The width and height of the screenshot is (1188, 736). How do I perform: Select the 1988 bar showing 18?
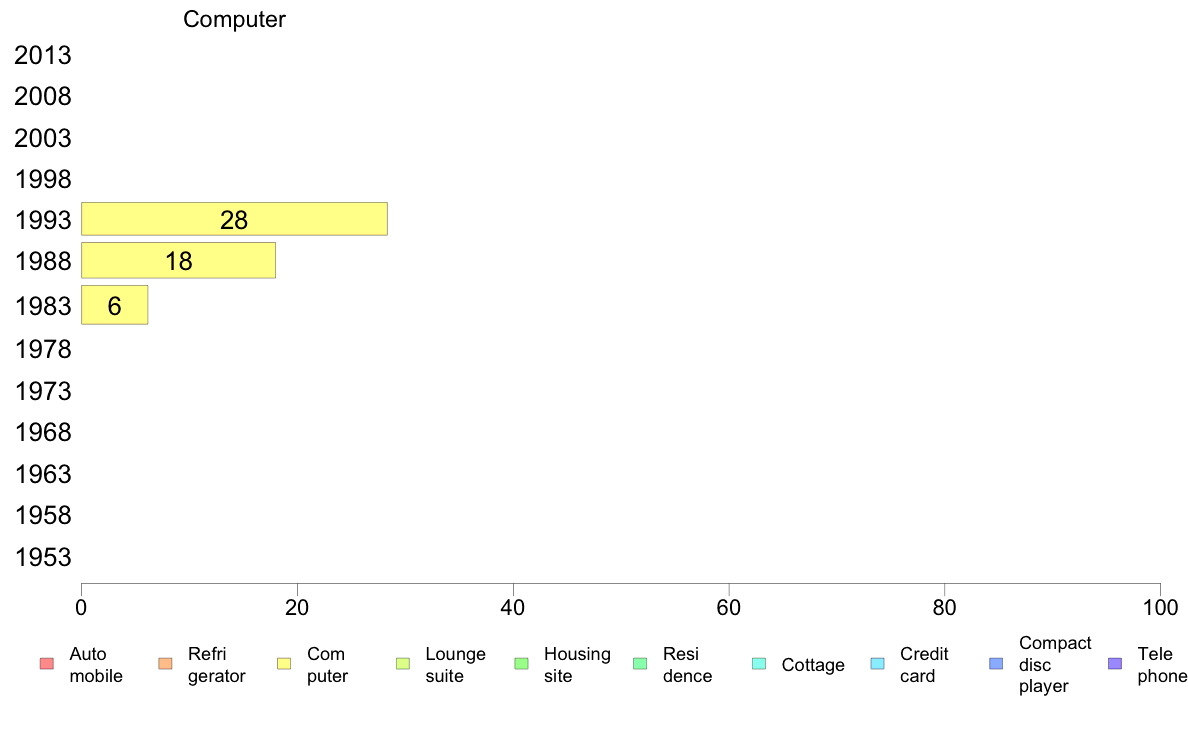point(178,261)
